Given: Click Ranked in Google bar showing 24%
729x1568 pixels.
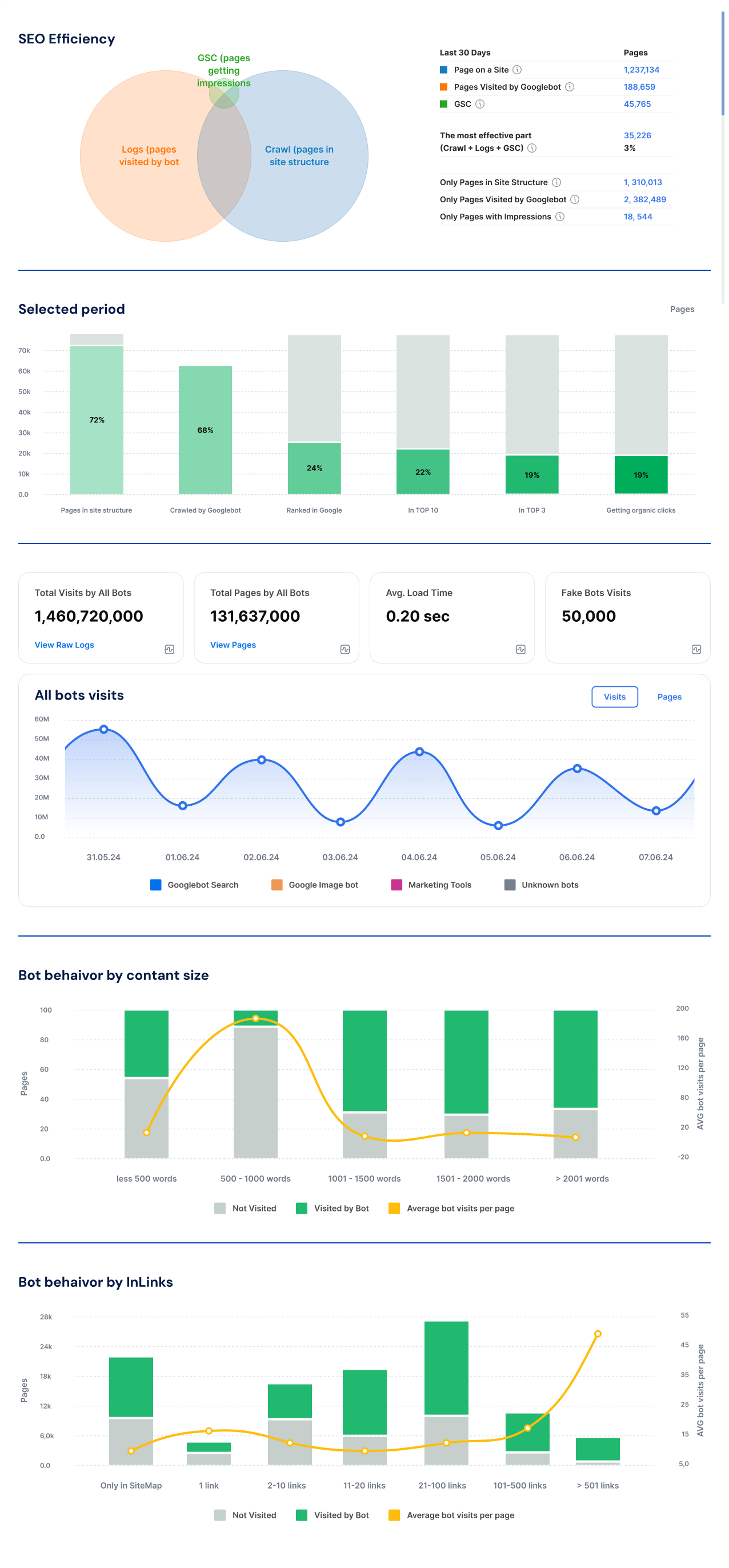Looking at the screenshot, I should coord(314,468).
